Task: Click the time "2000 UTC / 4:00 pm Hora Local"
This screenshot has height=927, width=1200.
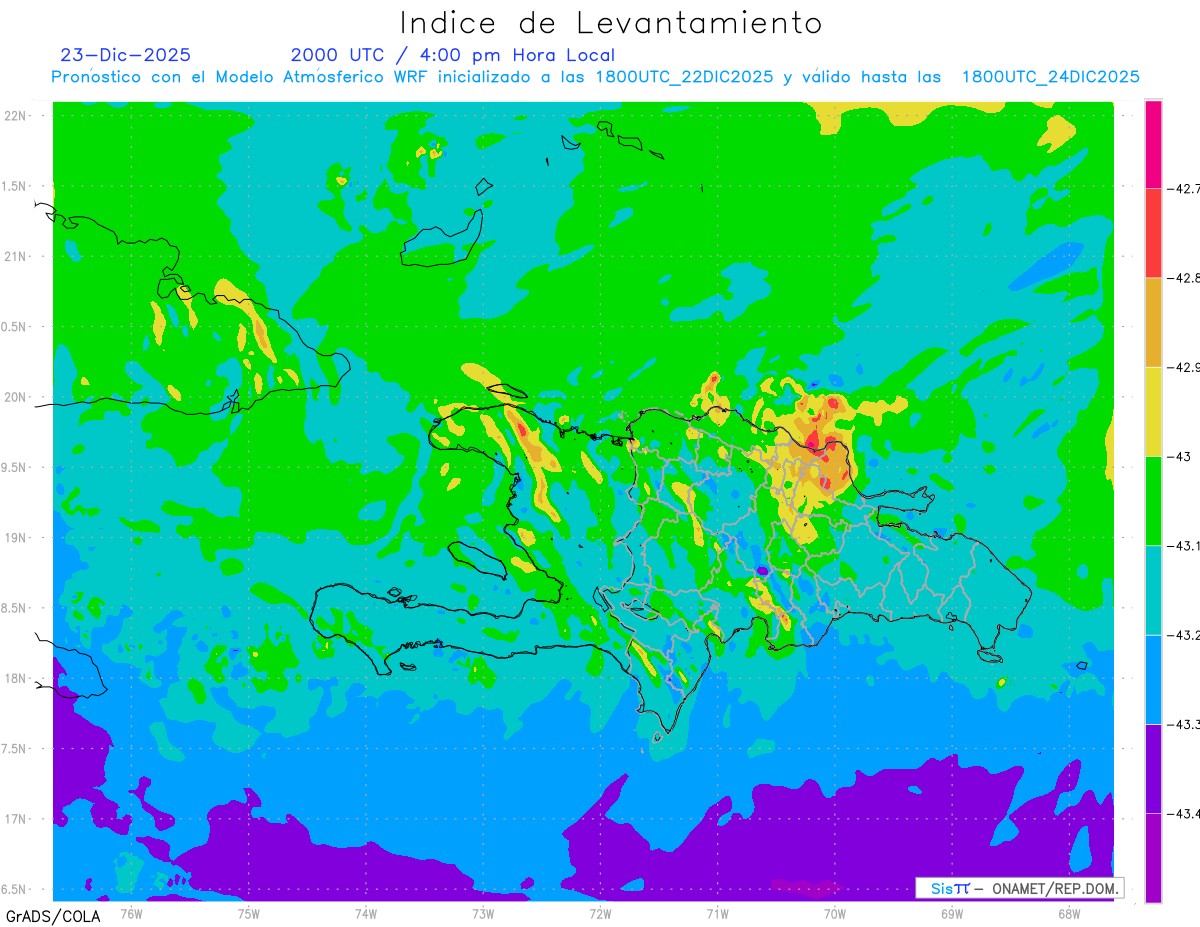Action: [x=453, y=55]
